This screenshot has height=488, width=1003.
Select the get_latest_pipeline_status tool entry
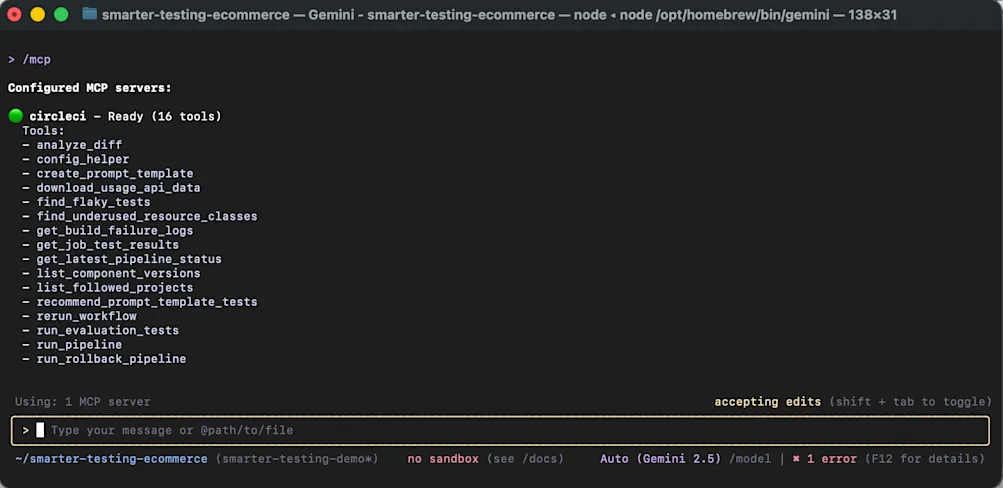tap(129, 259)
